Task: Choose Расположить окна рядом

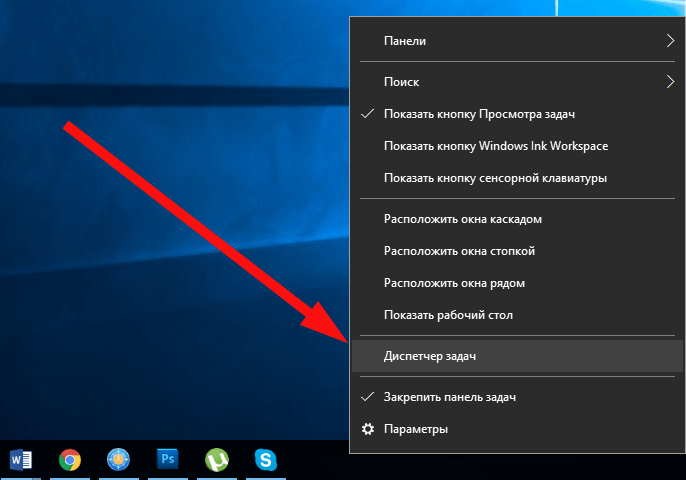Action: tap(518, 283)
